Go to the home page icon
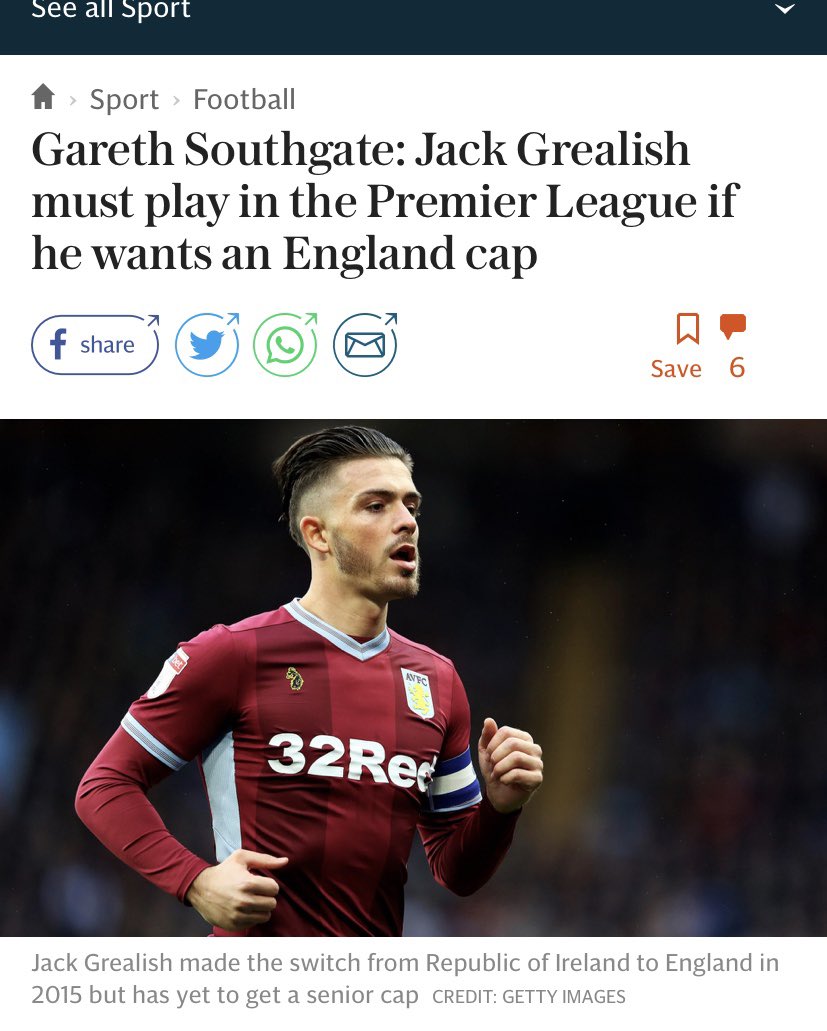Viewport: 827px width, 1031px height. coord(43,97)
